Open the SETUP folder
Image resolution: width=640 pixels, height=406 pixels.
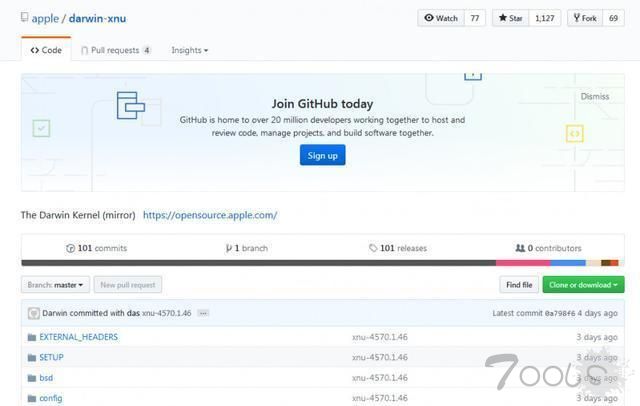[x=51, y=357]
